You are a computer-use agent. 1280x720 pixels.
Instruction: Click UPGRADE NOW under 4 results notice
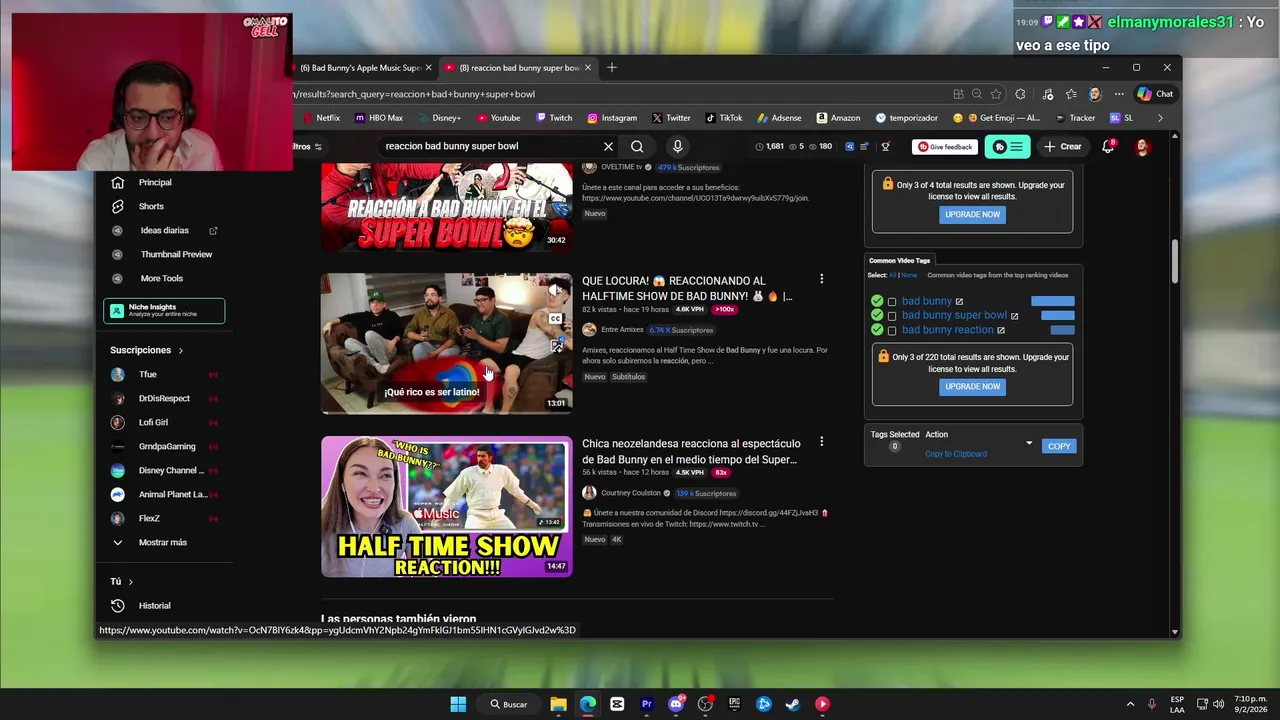coord(972,214)
